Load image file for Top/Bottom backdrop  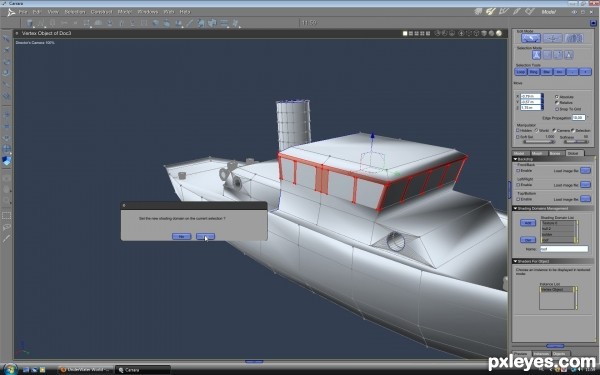(585, 199)
